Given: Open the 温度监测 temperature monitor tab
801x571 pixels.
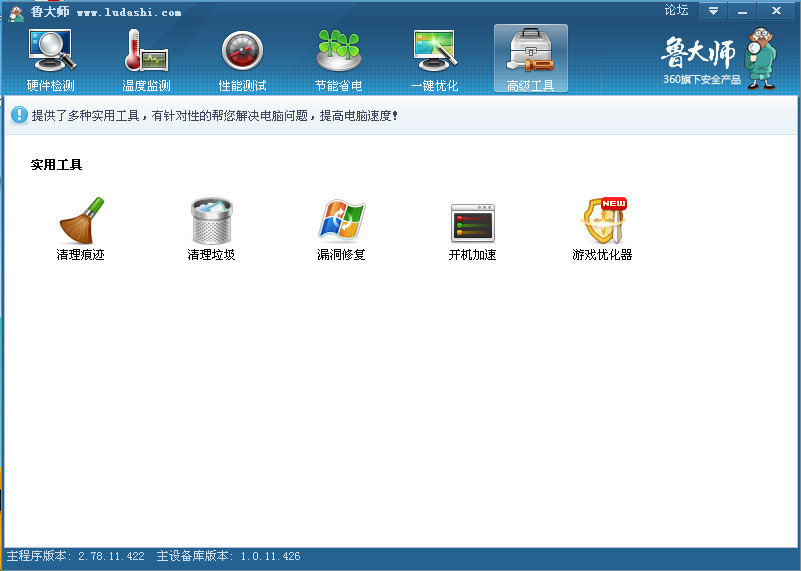Looking at the screenshot, I should pos(146,60).
